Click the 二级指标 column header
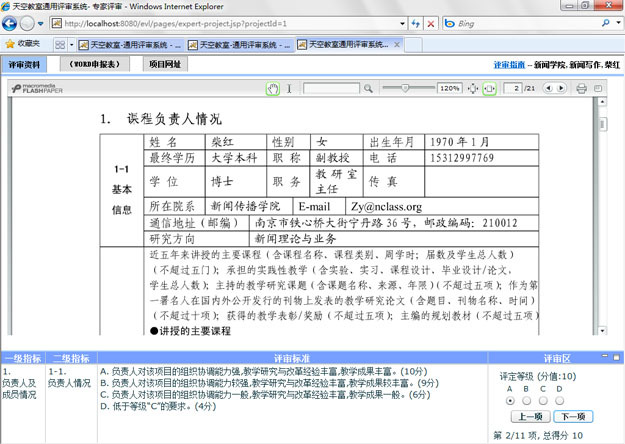The width and height of the screenshot is (625, 444). pyautogui.click(x=71, y=358)
